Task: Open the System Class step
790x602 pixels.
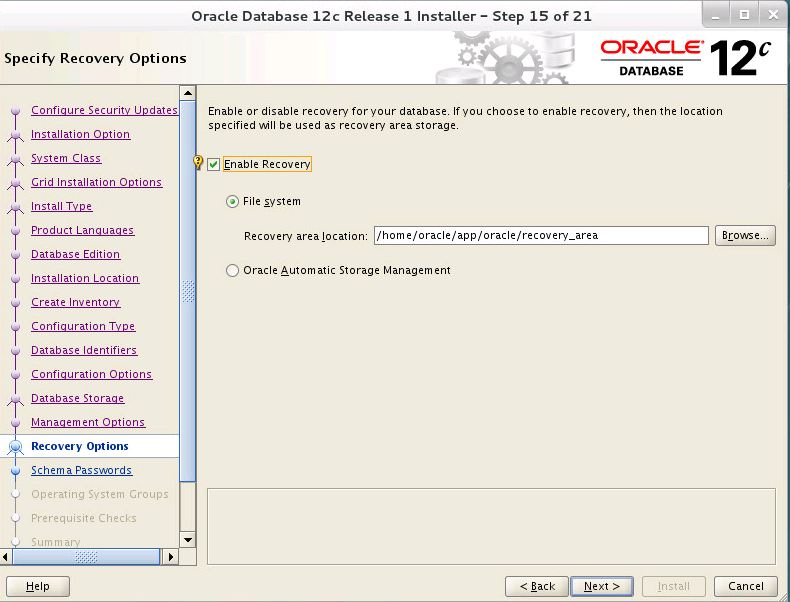Action: 66,158
